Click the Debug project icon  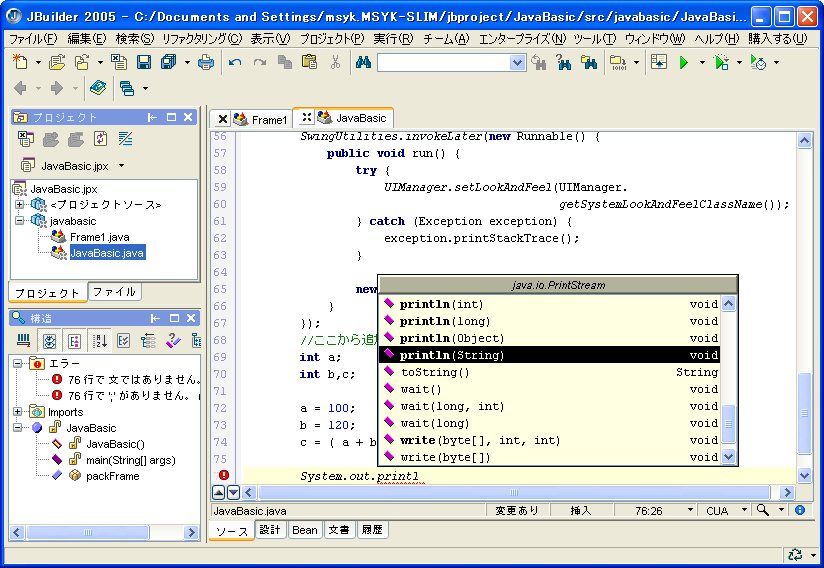click(x=722, y=62)
